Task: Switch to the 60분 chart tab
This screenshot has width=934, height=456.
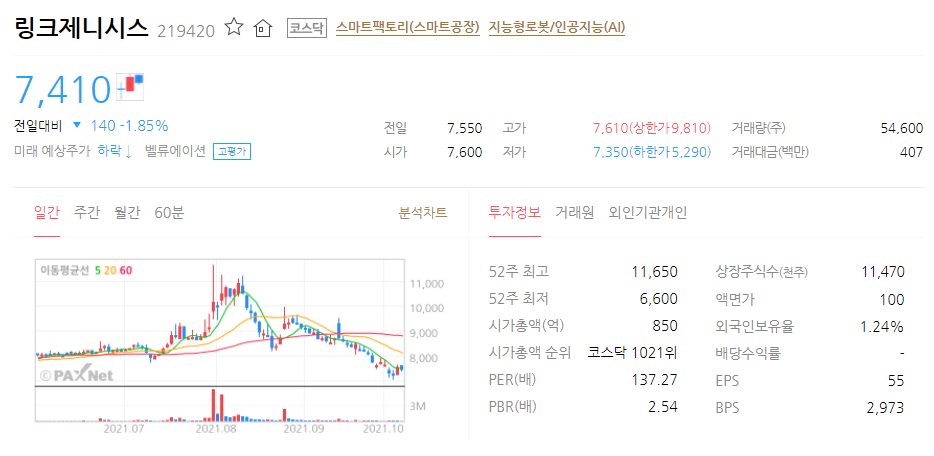Action: coord(169,213)
